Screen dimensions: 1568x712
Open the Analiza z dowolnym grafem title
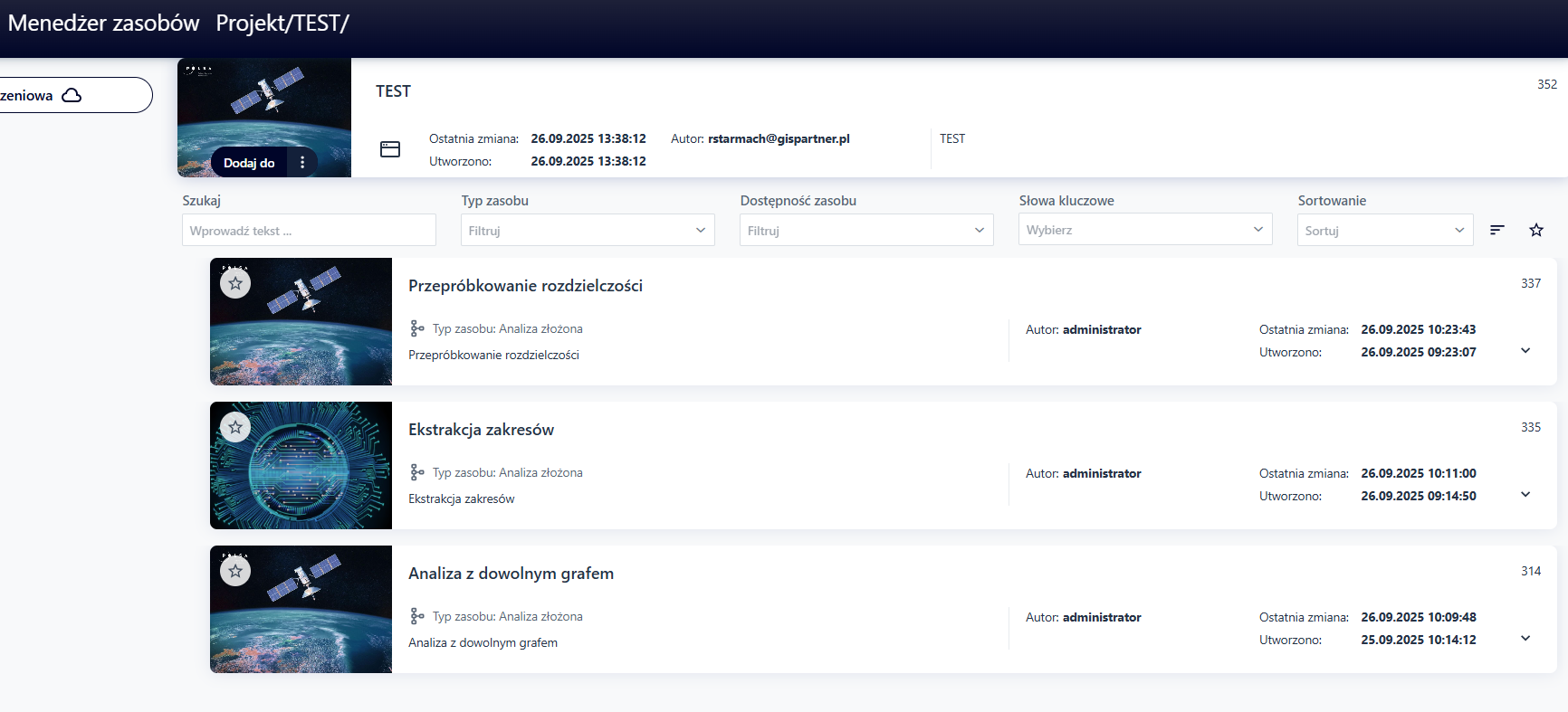[x=511, y=574]
